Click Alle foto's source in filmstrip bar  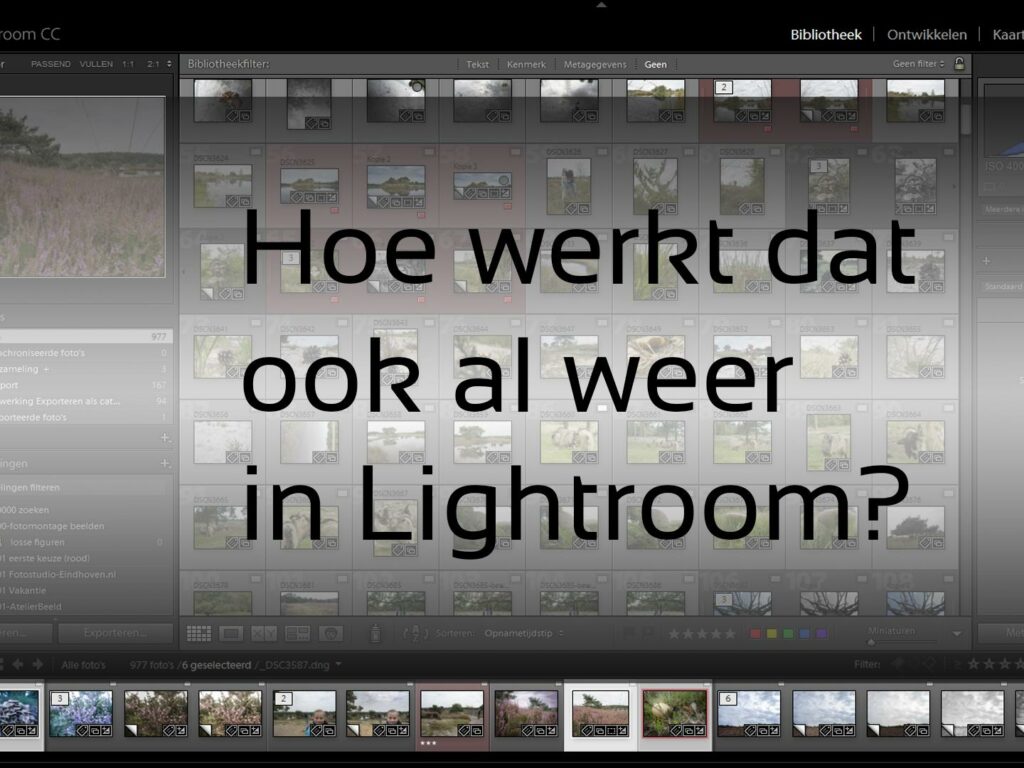(84, 665)
